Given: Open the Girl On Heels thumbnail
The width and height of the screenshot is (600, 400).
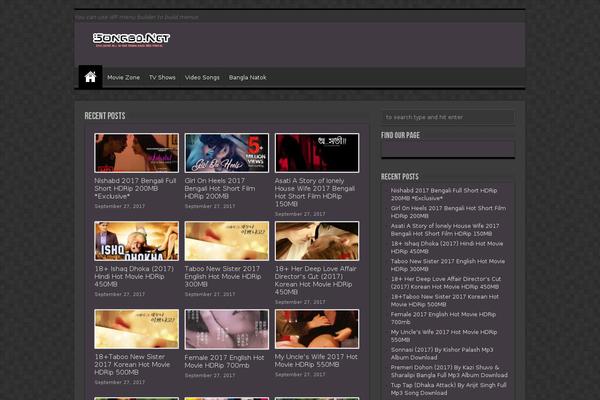Looking at the screenshot, I should 227,153.
